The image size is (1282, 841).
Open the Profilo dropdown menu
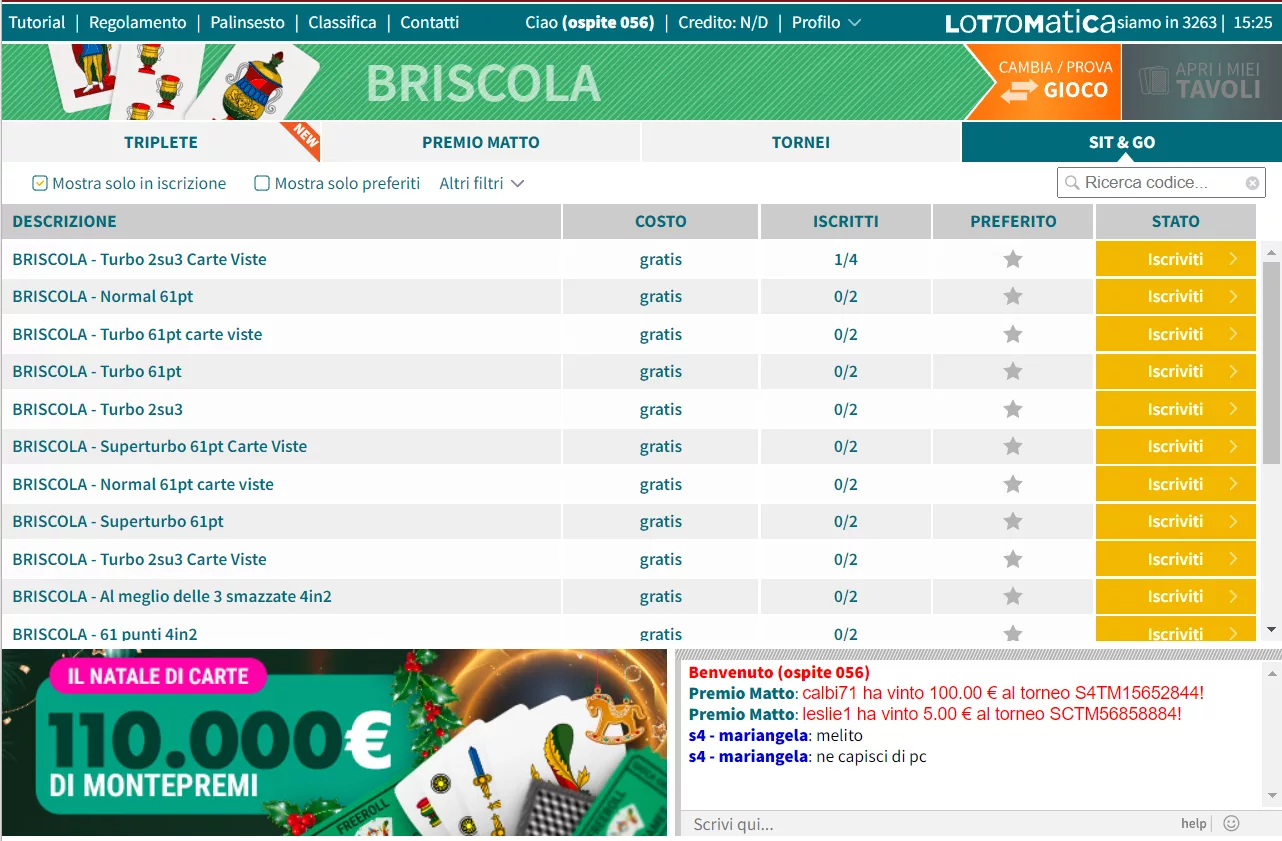826,22
